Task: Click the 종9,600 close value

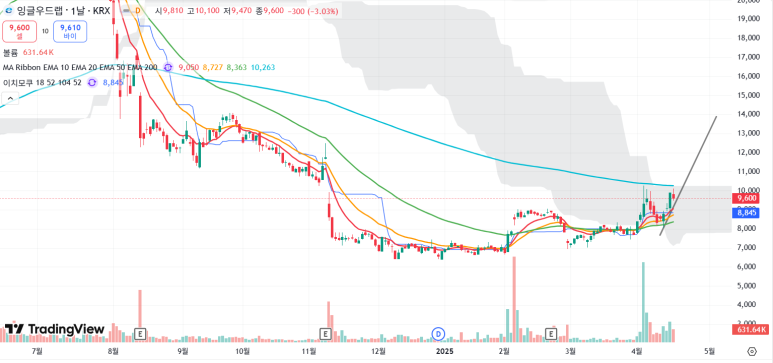Action: (x=268, y=11)
